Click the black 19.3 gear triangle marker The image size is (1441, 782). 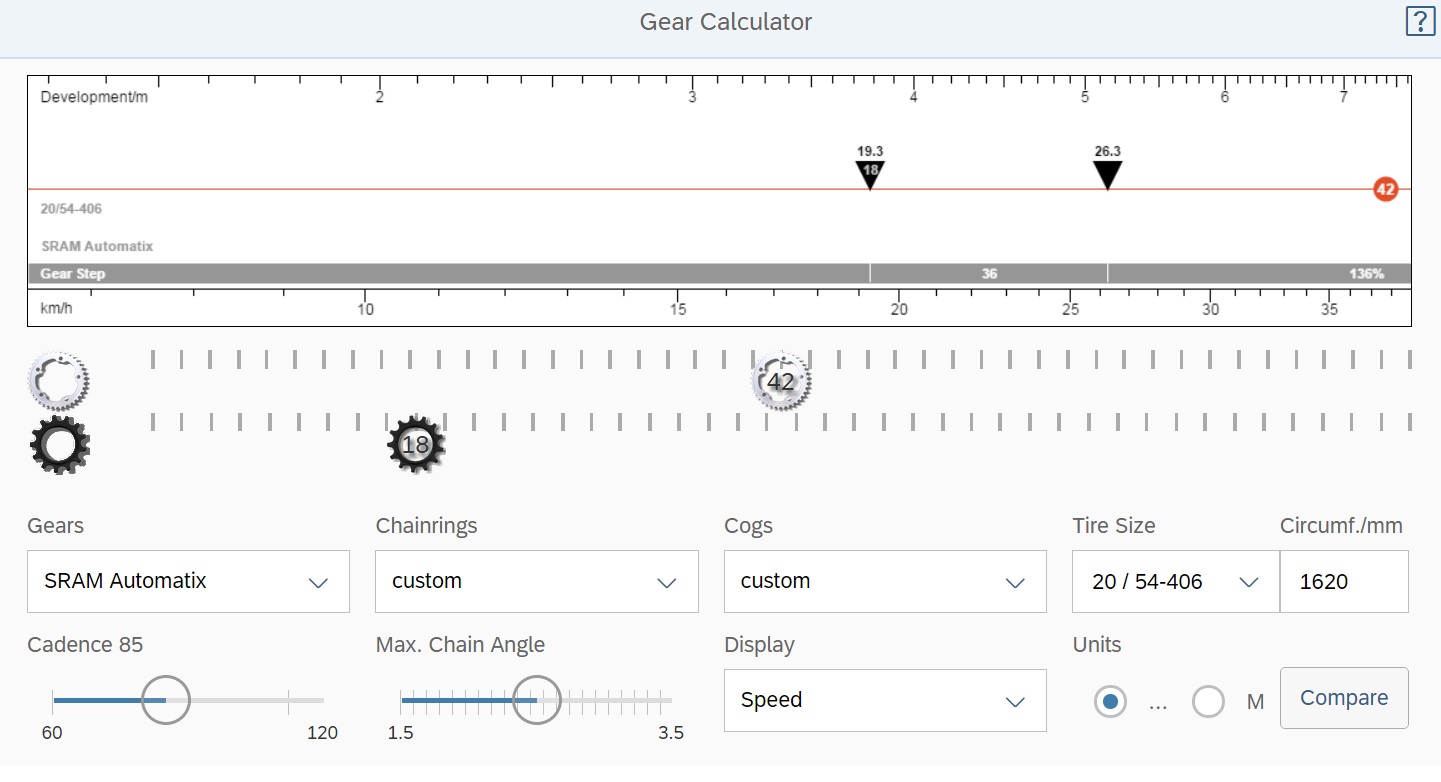870,173
